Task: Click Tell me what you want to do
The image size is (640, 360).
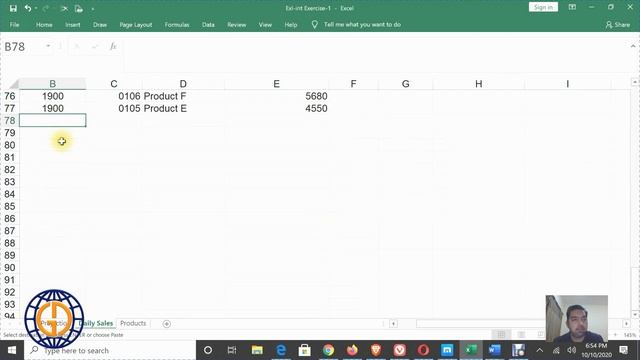Action: 362,24
